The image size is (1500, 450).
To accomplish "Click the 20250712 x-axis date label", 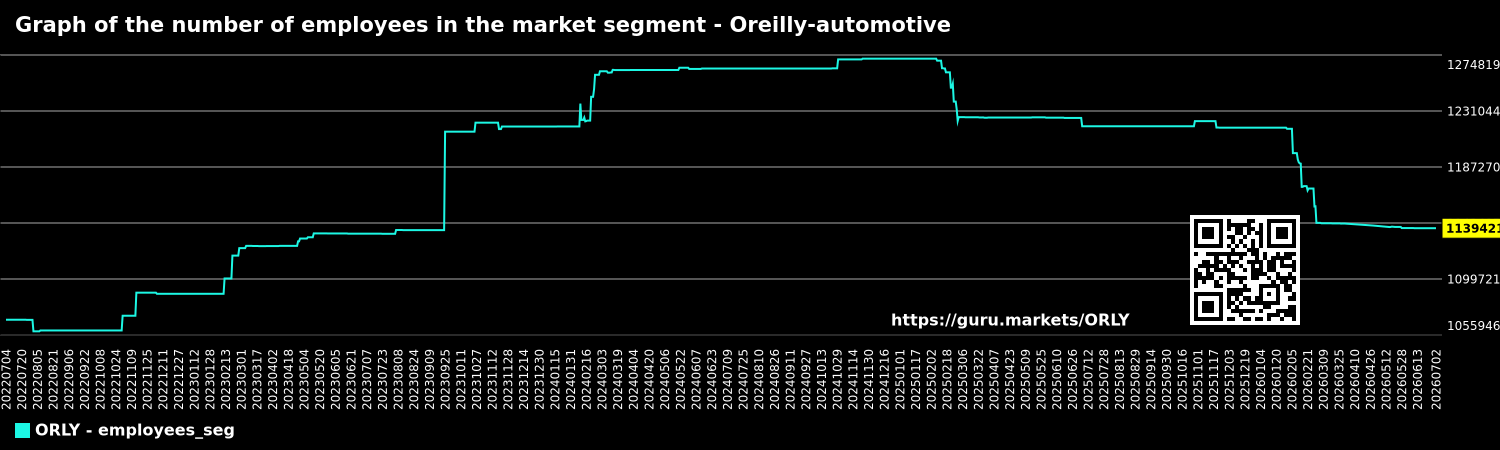I will click(1089, 378).
